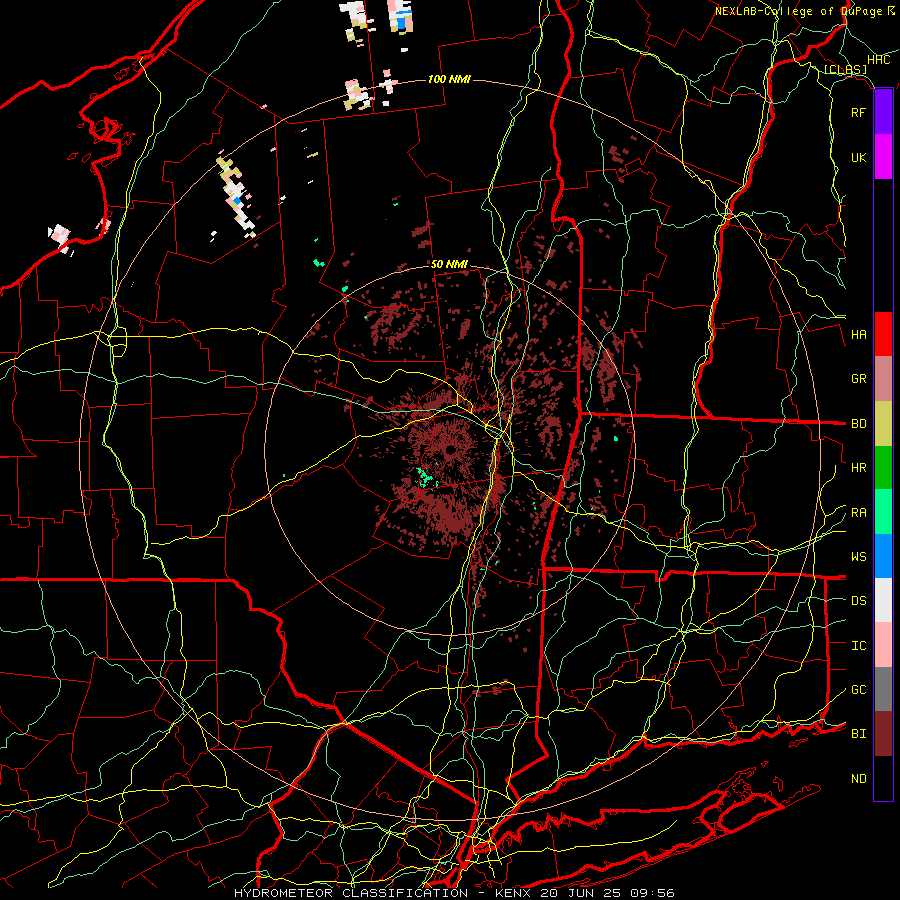The image size is (900, 900).
Task: Click the green rain echo southwest of radar
Action: click(x=426, y=478)
